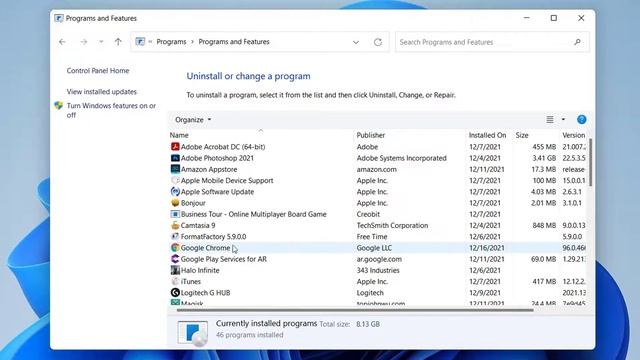Go forward with the right arrow
The image size is (640, 360).
pyautogui.click(x=83, y=42)
